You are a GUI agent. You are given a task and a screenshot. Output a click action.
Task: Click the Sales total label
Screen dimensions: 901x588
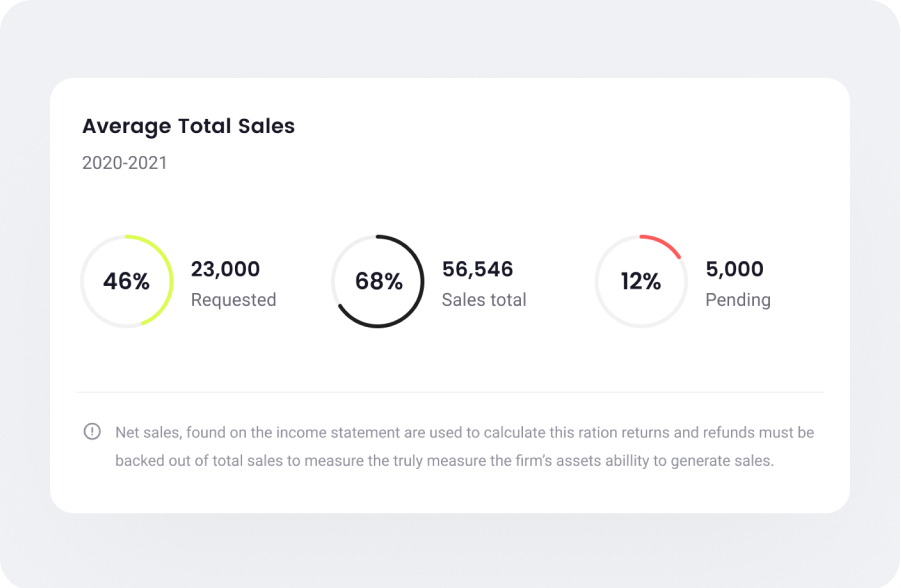tap(484, 300)
